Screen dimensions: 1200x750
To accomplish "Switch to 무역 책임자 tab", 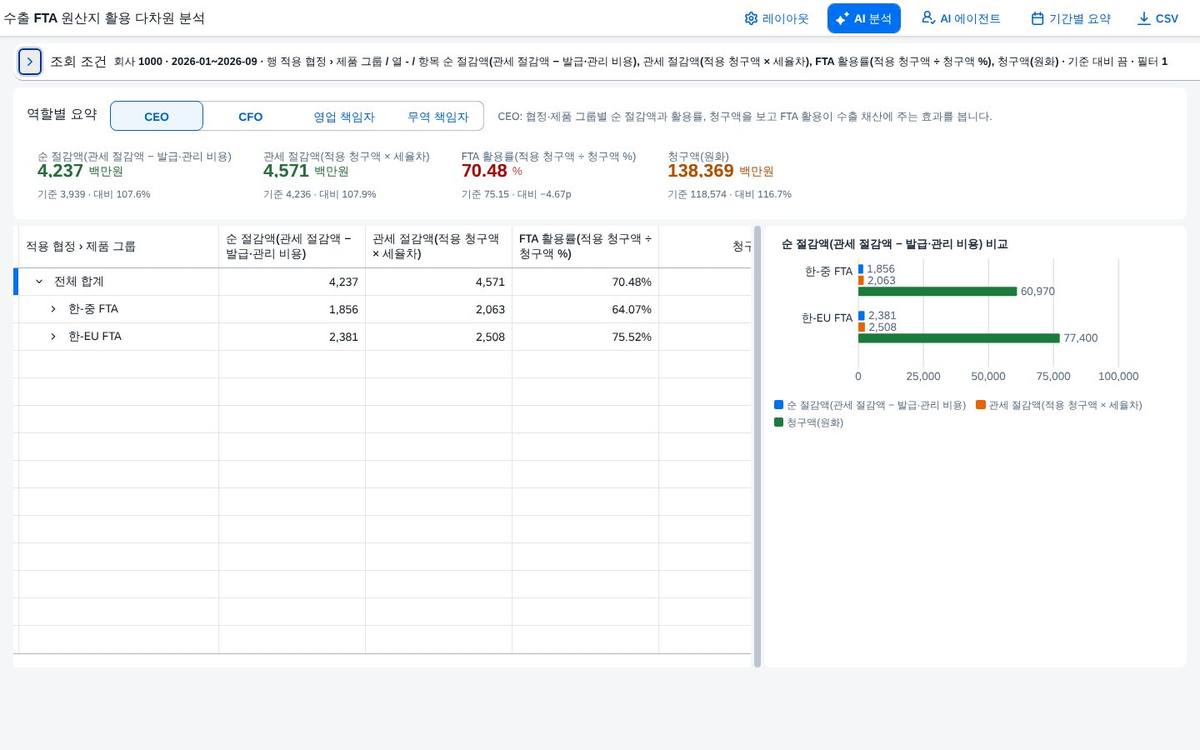I will click(x=437, y=116).
